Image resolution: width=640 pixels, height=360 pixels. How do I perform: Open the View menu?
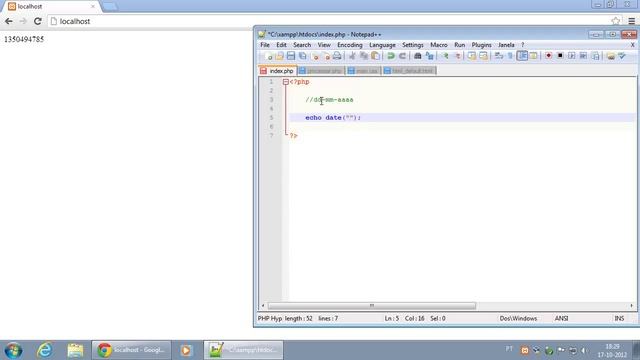[x=324, y=45]
